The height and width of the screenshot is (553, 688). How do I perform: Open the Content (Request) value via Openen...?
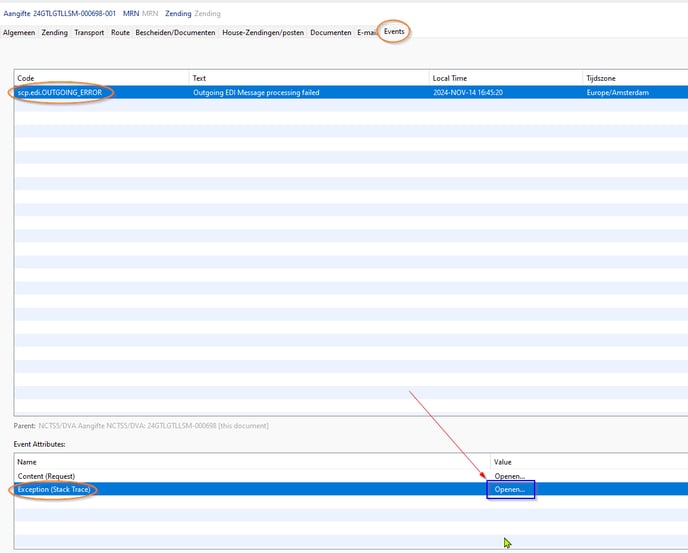pyautogui.click(x=509, y=476)
